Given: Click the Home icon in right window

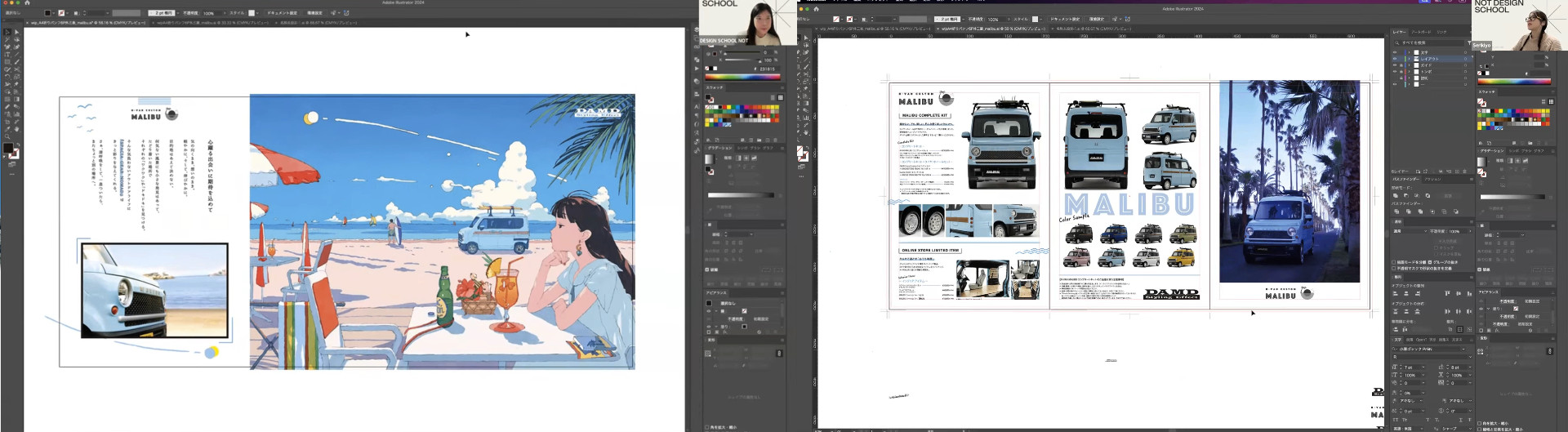Looking at the screenshot, I should pos(816,9).
